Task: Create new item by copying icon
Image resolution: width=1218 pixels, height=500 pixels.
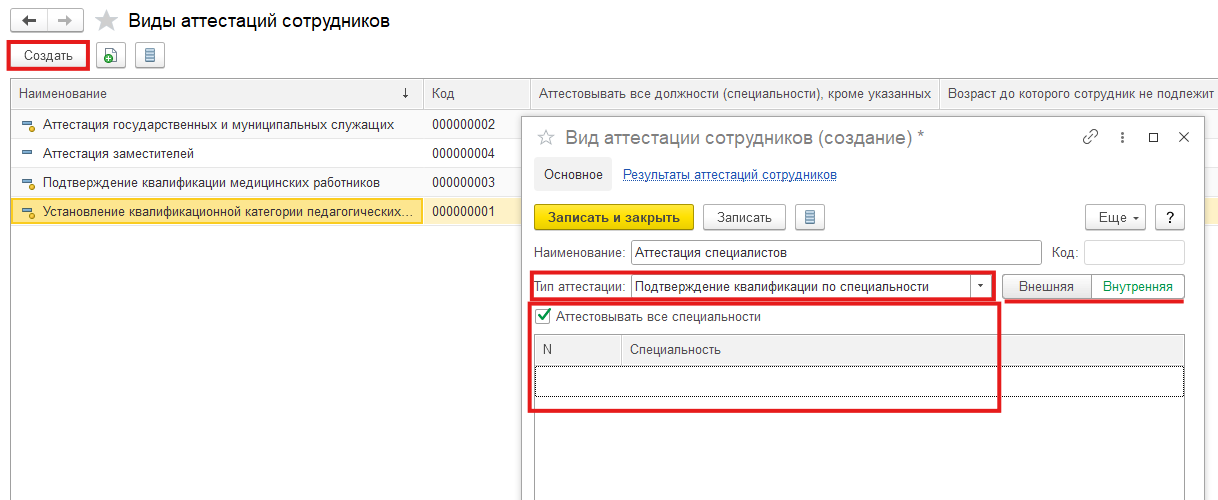Action: click(111, 55)
